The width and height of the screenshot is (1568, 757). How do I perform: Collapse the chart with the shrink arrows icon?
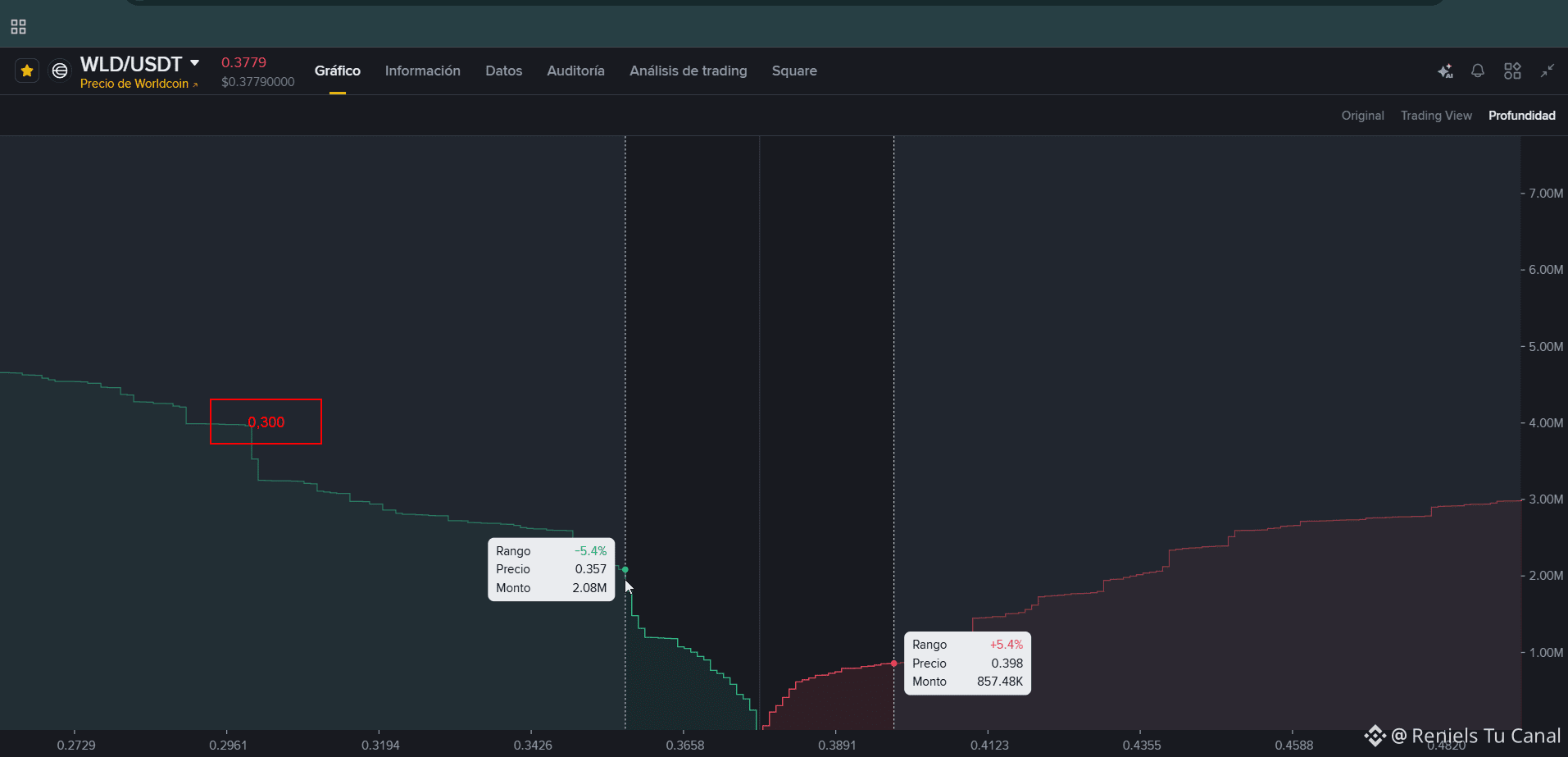[1548, 71]
